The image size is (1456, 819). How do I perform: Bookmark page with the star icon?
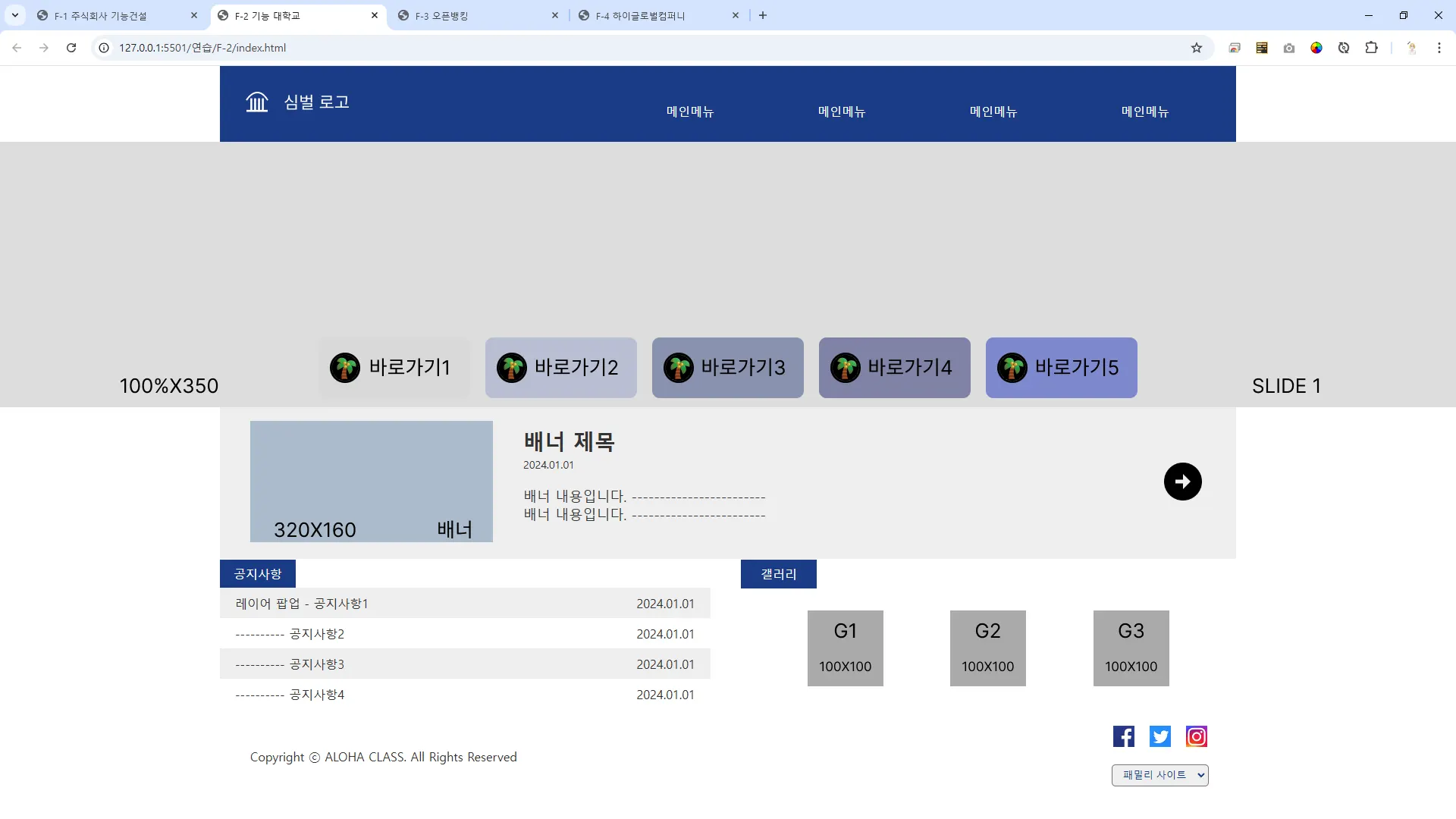coord(1197,48)
